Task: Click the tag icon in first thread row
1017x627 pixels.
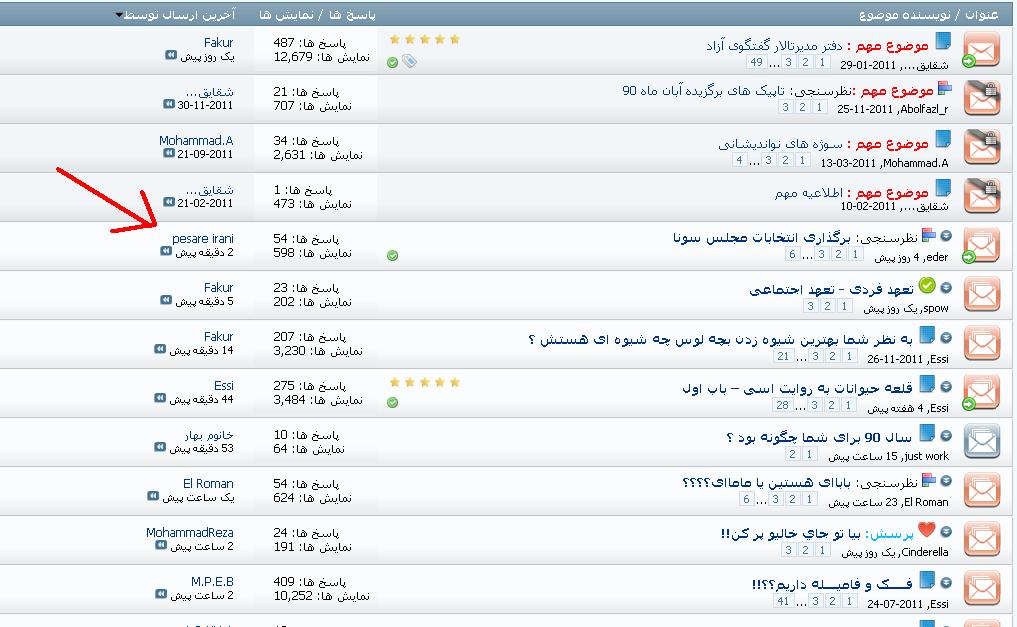Action: tap(409, 62)
